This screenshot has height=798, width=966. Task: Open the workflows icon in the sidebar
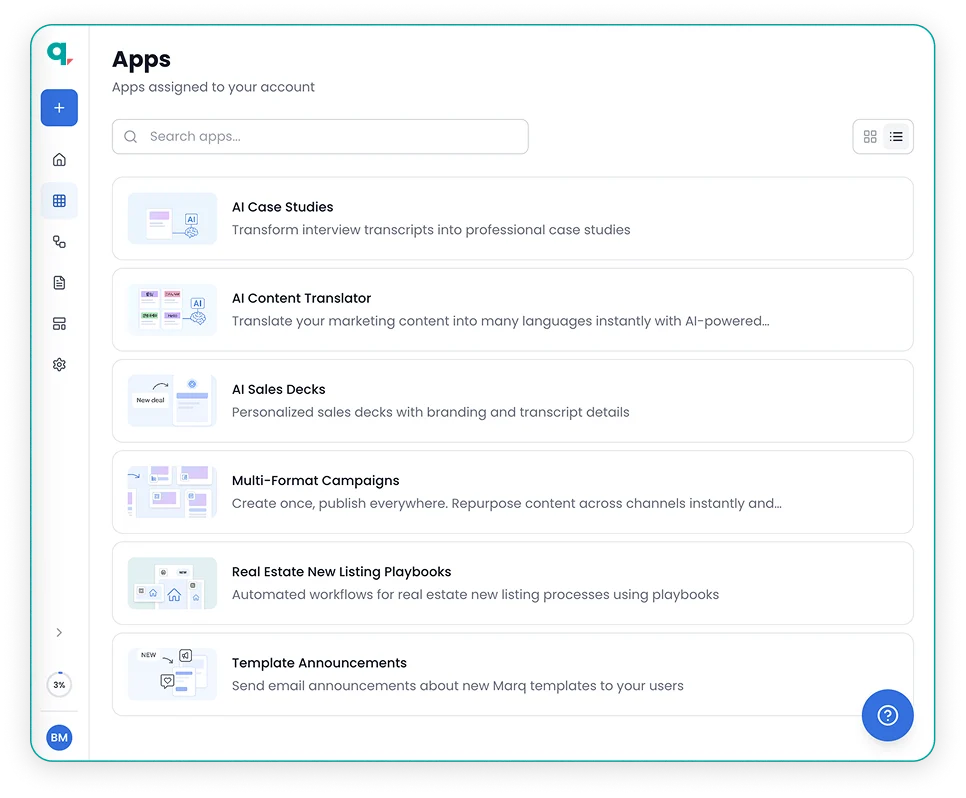pyautogui.click(x=59, y=241)
